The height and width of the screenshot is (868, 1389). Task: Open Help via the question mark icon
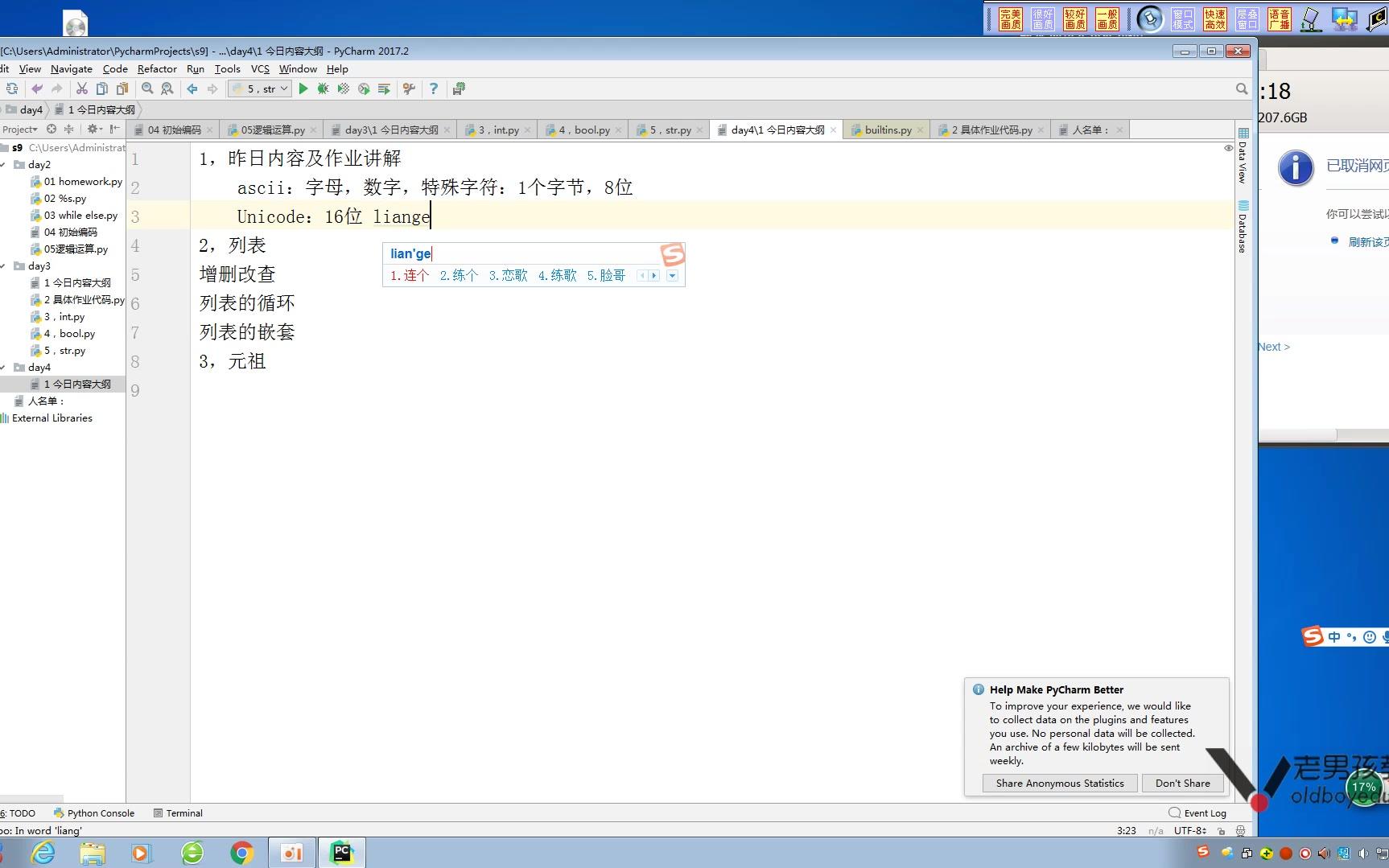click(434, 88)
